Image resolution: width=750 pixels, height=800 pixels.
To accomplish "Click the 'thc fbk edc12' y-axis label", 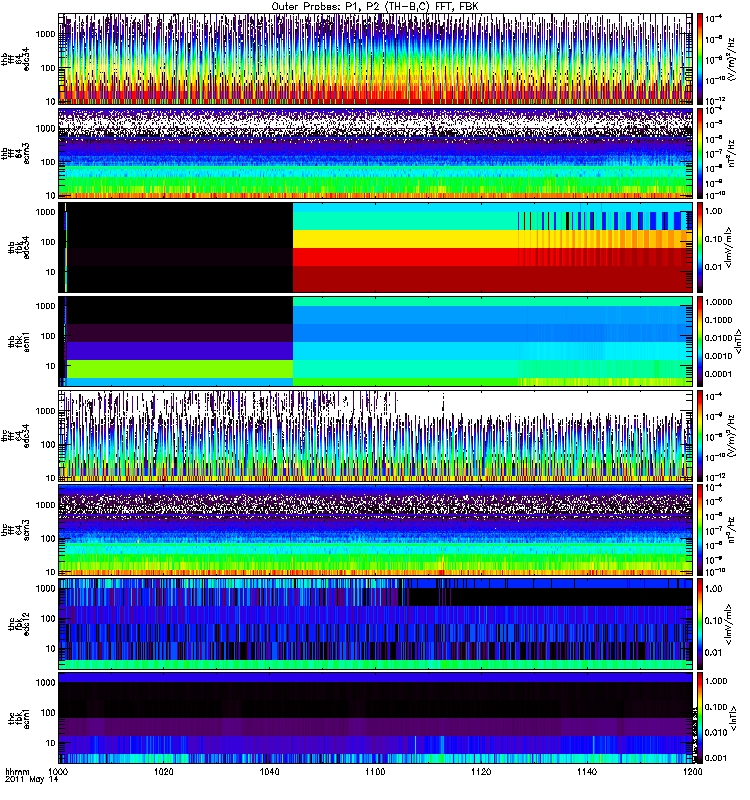I will pyautogui.click(x=16, y=623).
